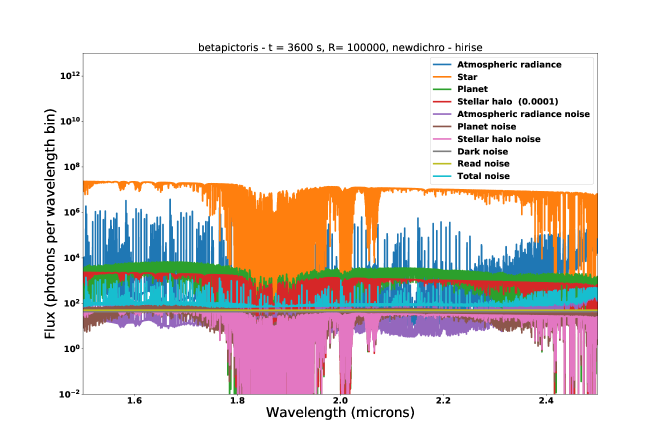Select 'Stellar halo noise' legend label
This screenshot has height=443, width=664.
click(499, 139)
